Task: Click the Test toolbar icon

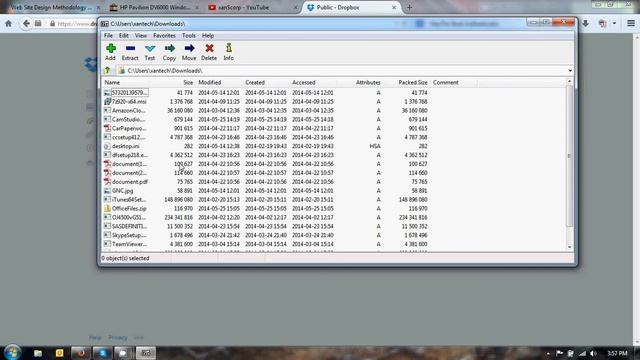Action: 150,52
